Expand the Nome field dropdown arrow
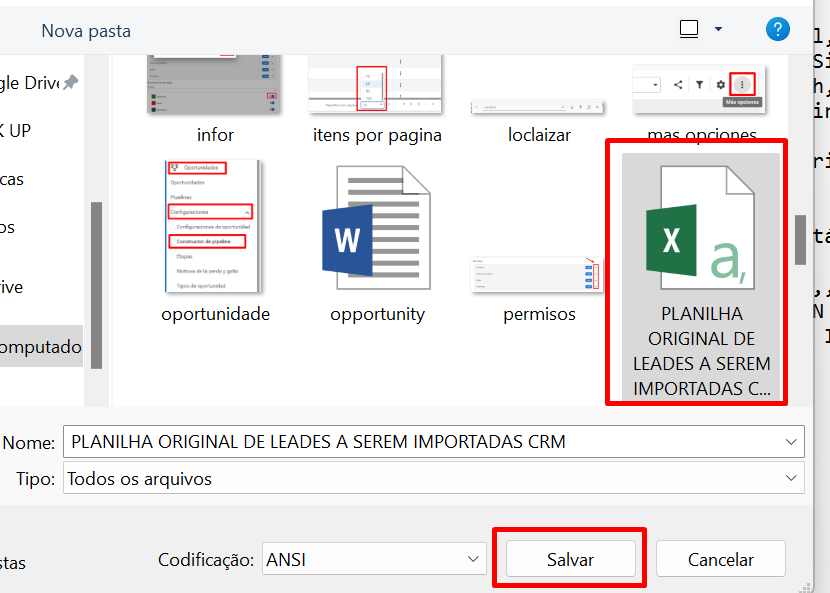830x593 pixels. [791, 442]
